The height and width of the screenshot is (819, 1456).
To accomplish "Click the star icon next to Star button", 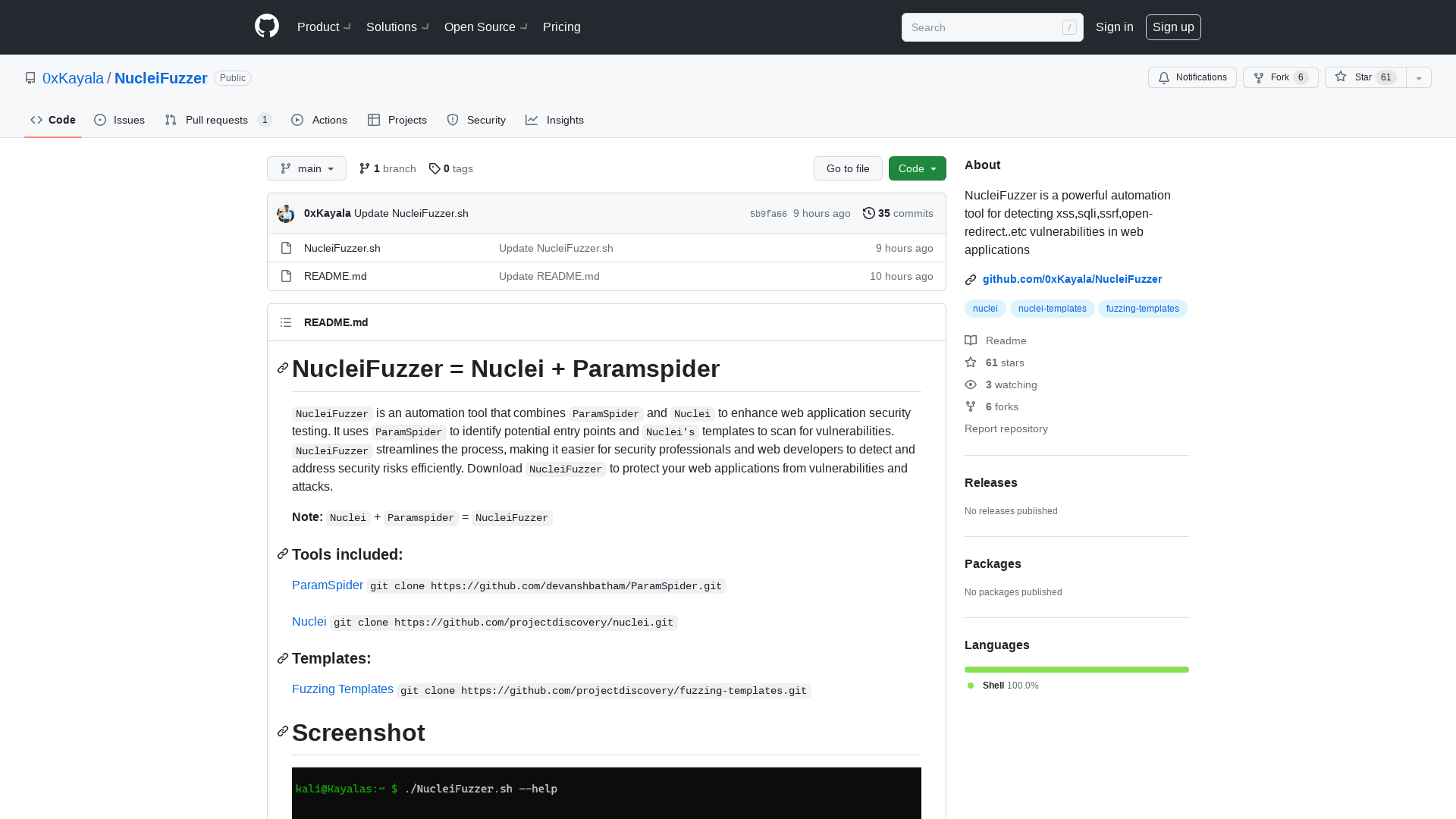I will [1341, 77].
